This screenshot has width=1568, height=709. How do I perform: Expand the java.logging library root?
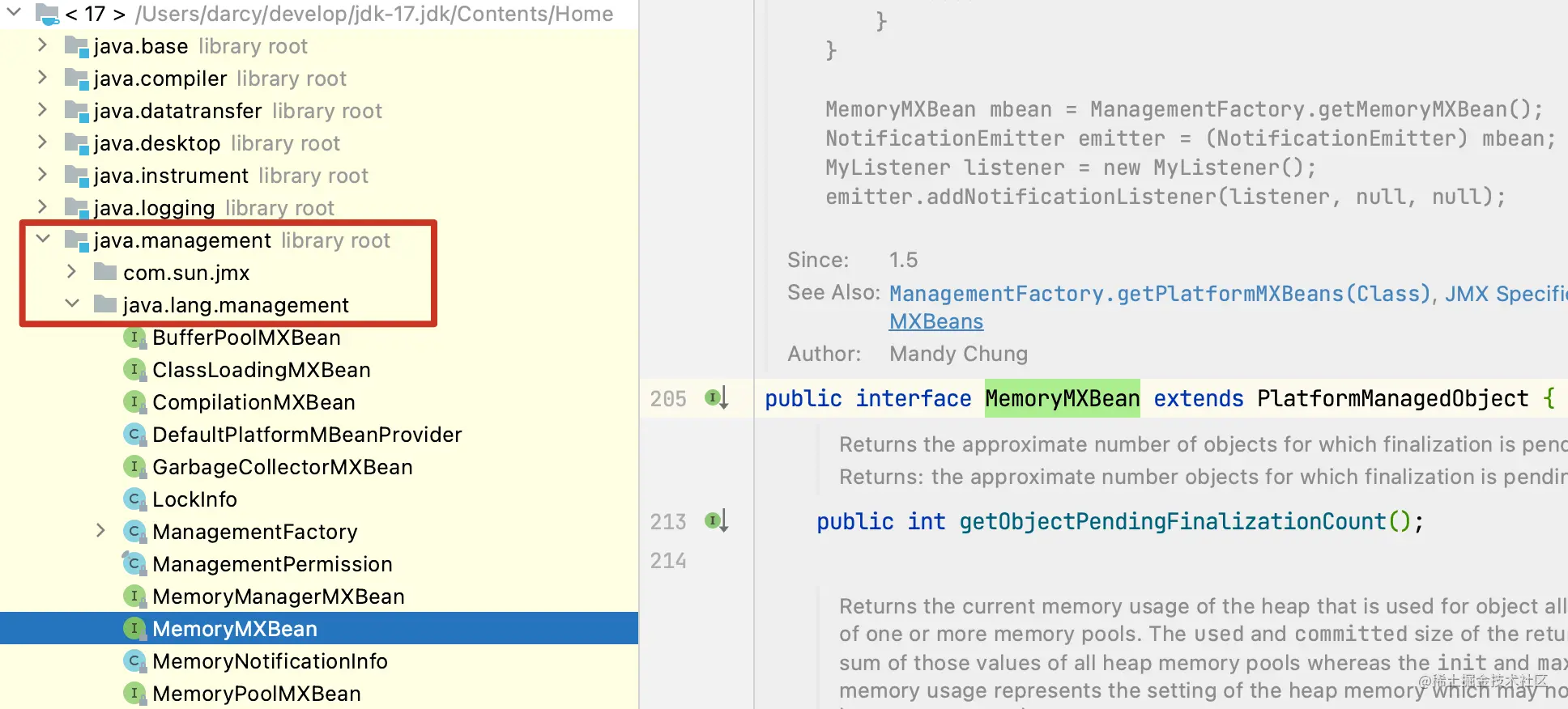point(42,206)
